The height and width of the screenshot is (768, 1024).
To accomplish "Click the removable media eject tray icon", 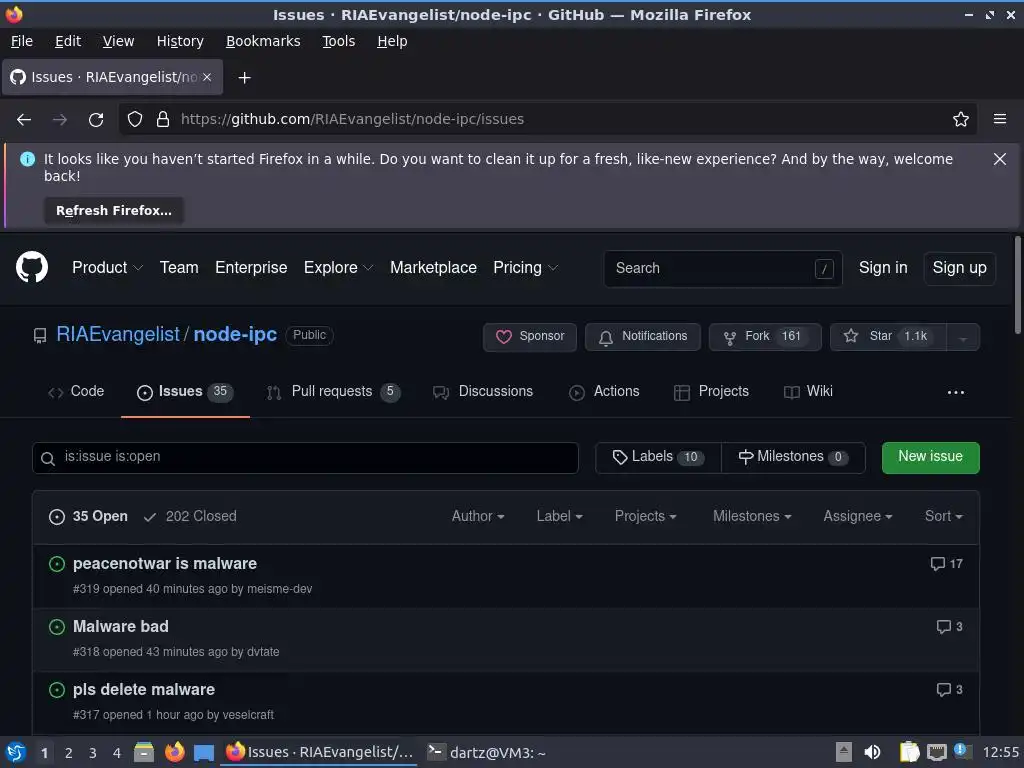I will pos(844,752).
